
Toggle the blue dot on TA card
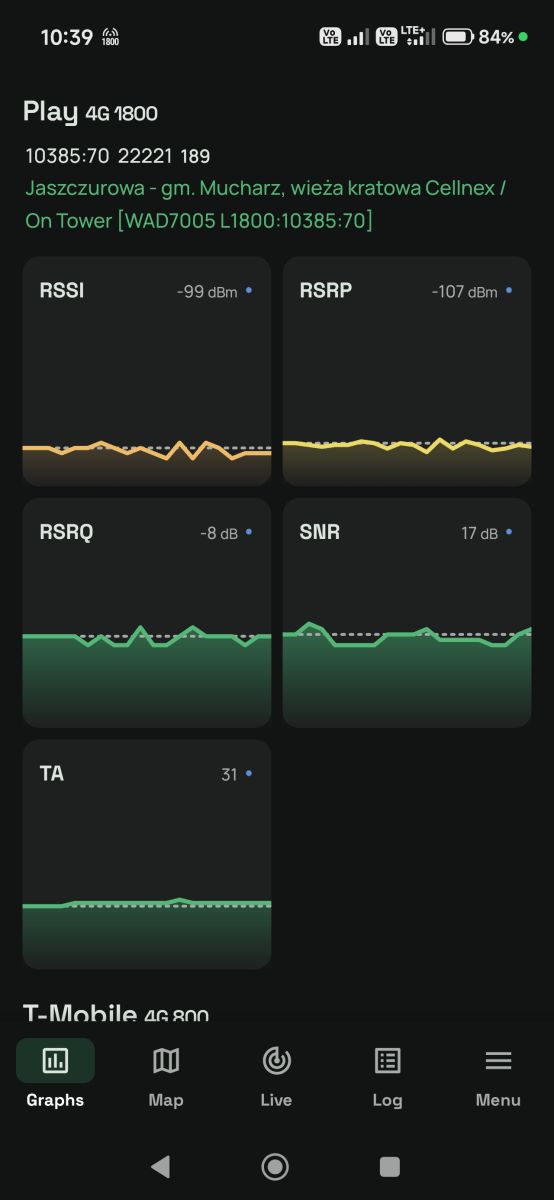point(249,774)
